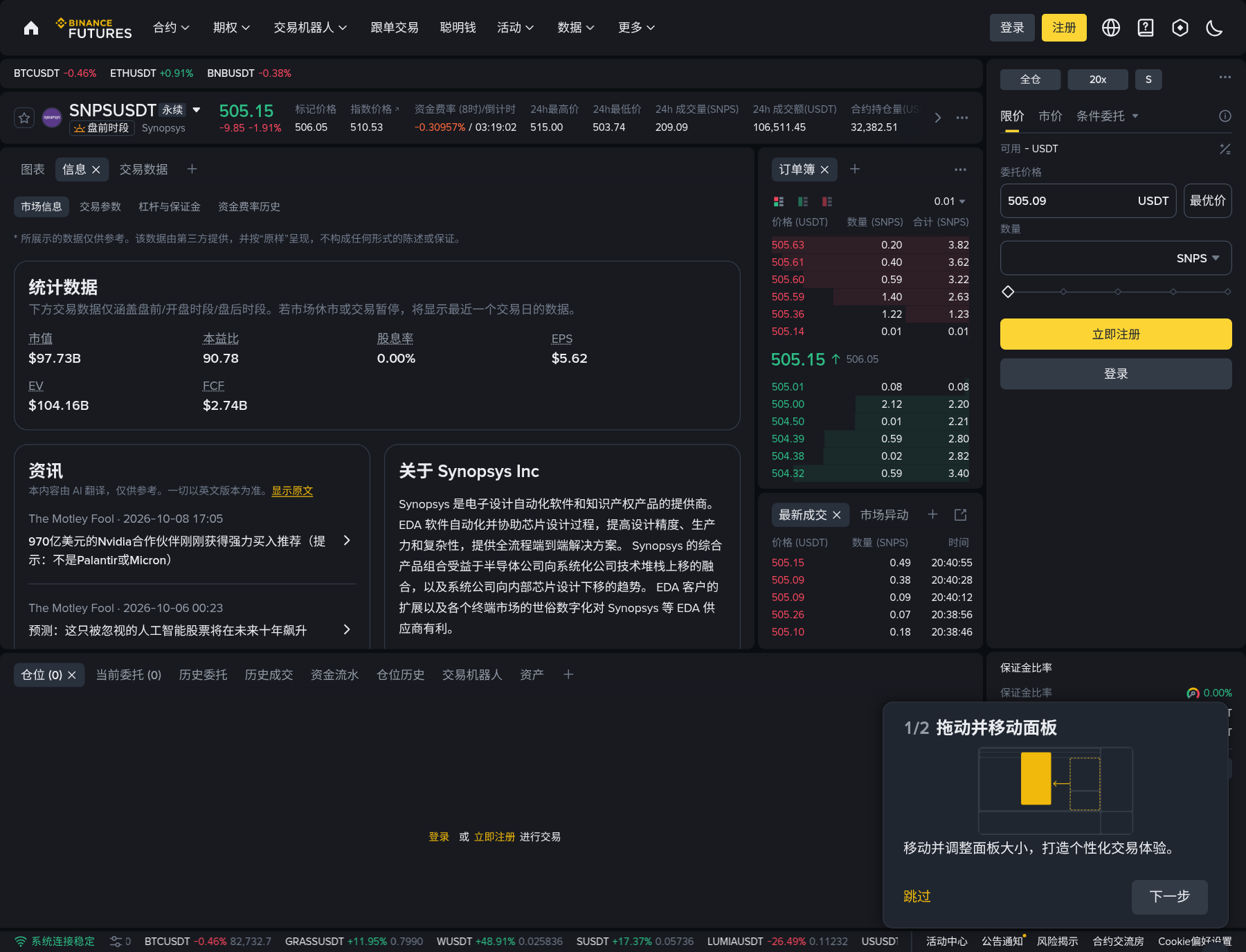This screenshot has height=952, width=1246.
Task: Click the quantity slider diamond handle
Action: [x=1008, y=291]
